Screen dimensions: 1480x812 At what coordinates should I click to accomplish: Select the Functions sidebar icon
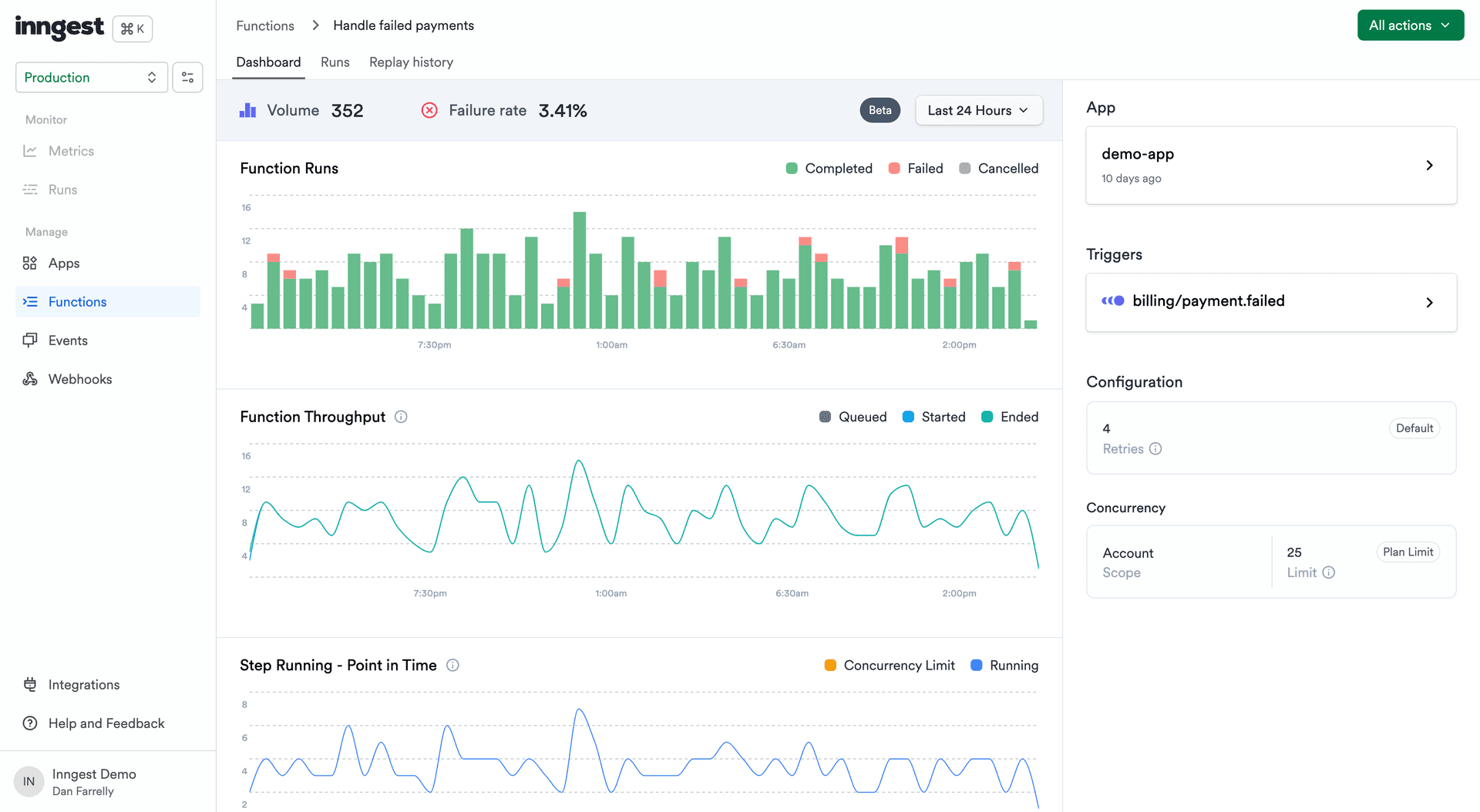coord(31,301)
